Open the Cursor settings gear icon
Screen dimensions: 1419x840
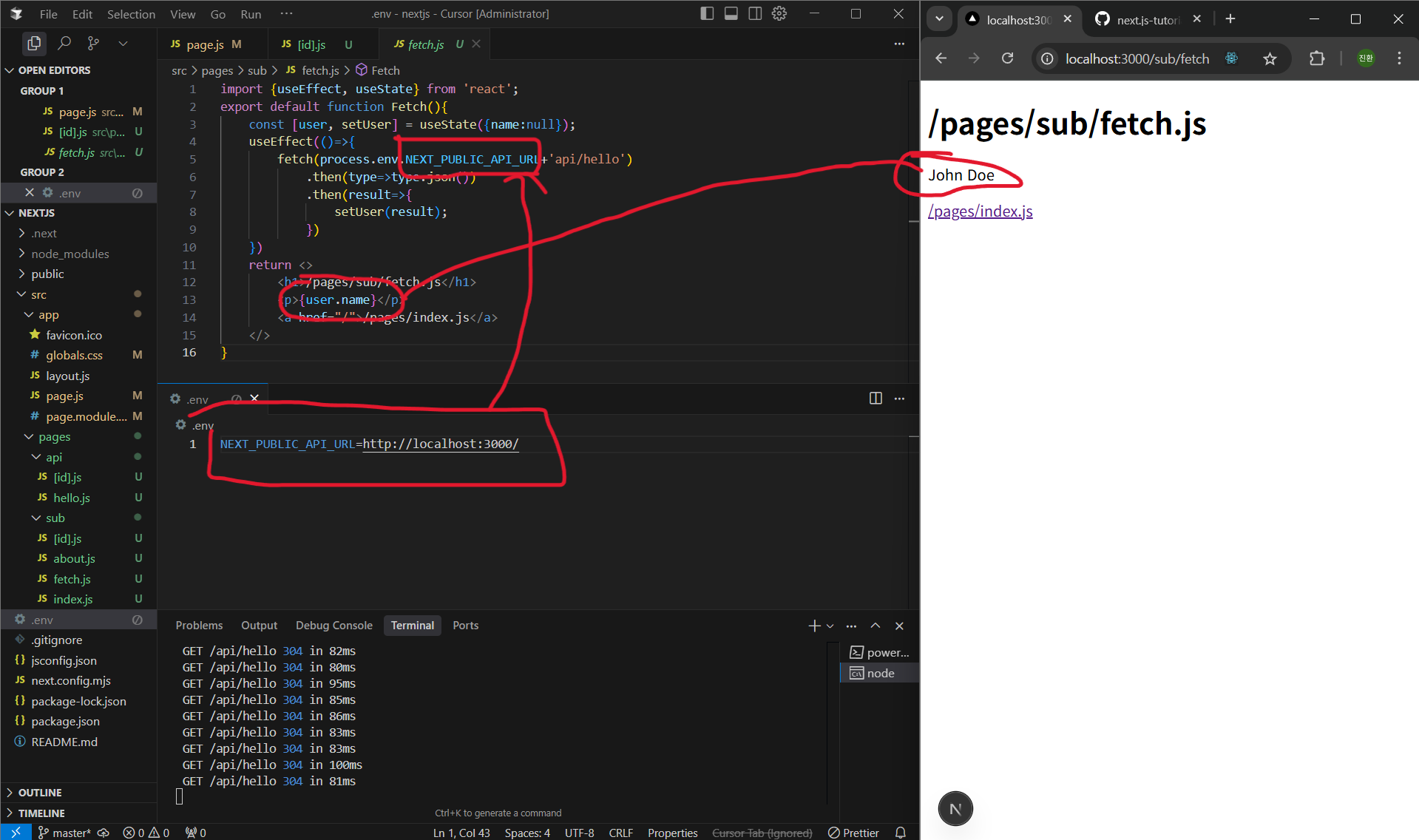click(x=779, y=13)
